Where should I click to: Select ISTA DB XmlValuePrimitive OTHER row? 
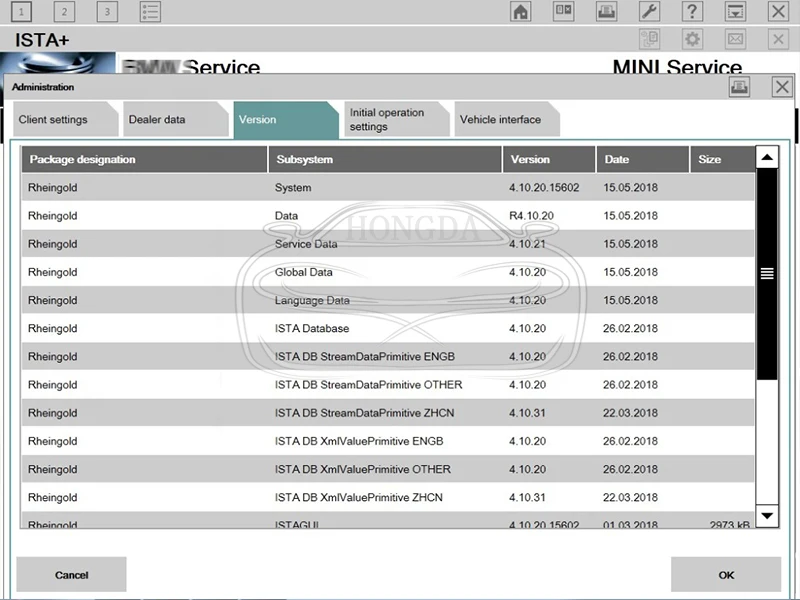(x=388, y=469)
